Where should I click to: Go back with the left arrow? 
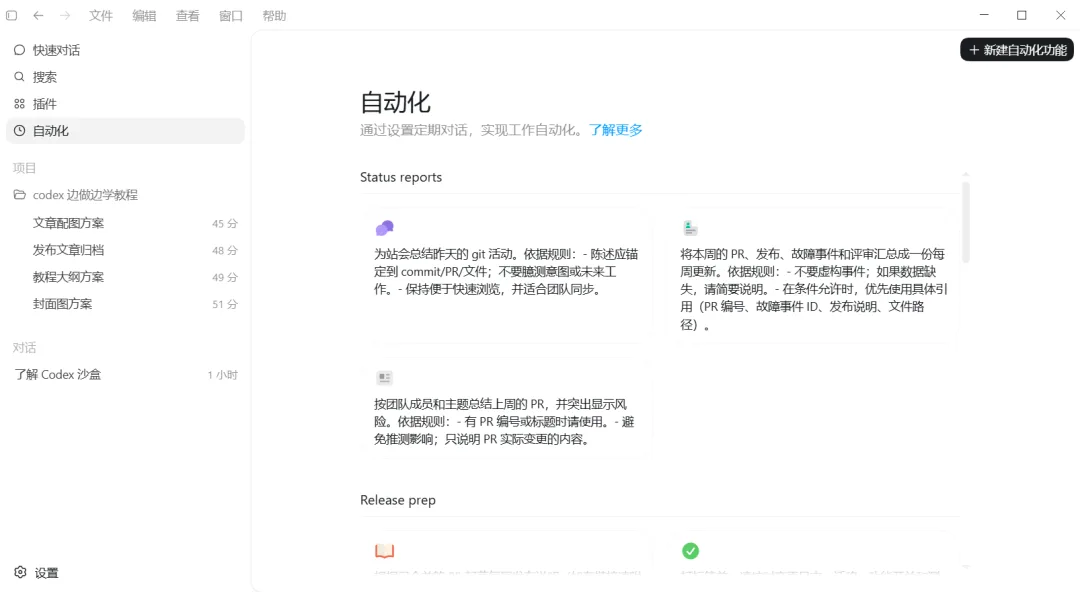click(38, 15)
